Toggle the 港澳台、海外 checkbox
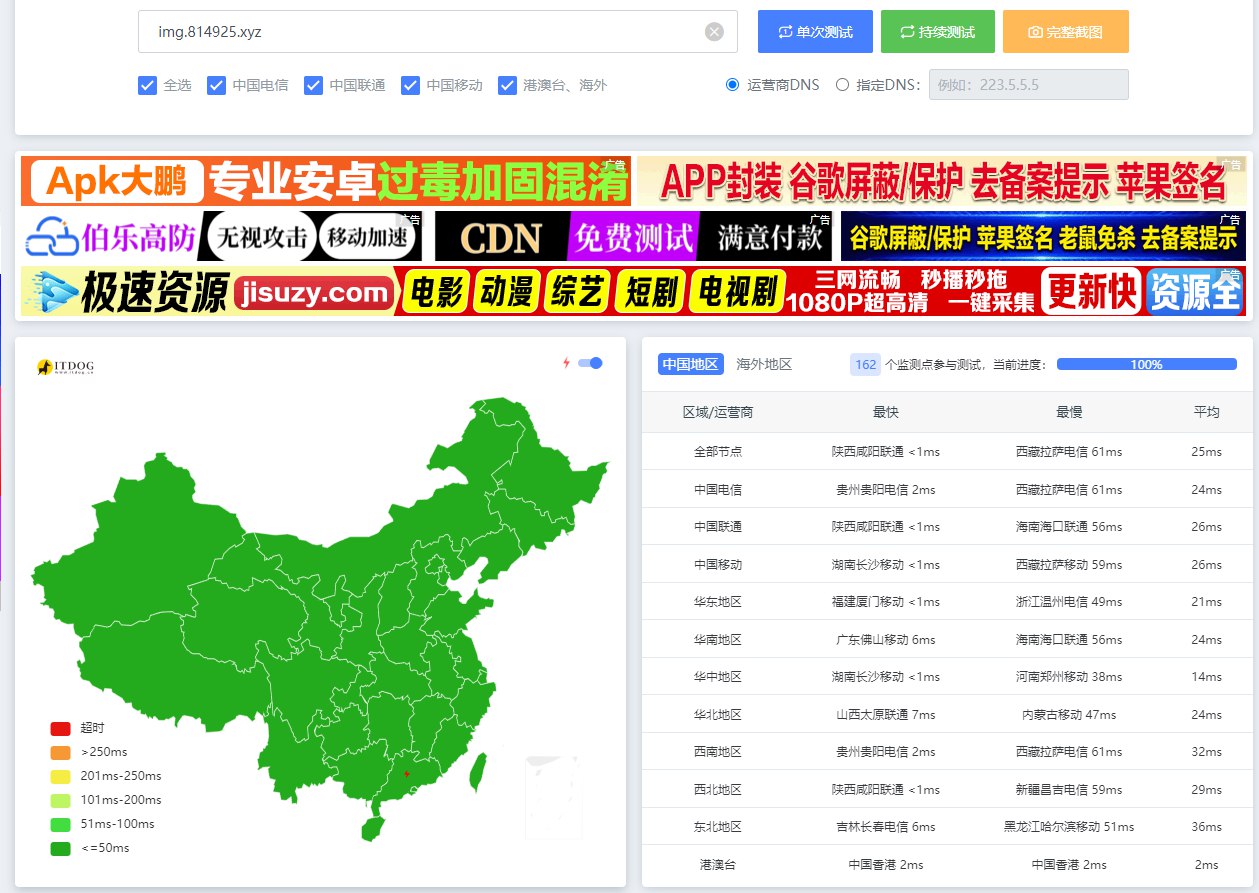The width and height of the screenshot is (1259, 893). click(x=507, y=85)
